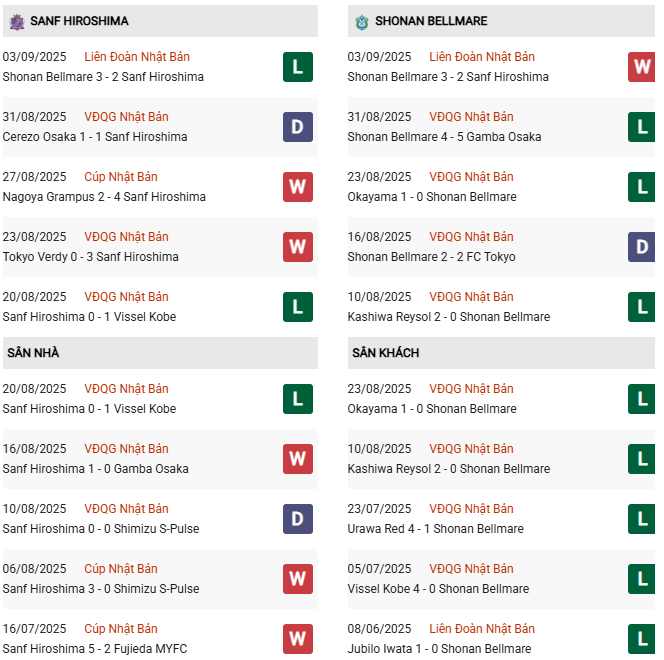Click the Sanf Hiroshima team logo
This screenshot has width=664, height=660.
[x=16, y=20]
